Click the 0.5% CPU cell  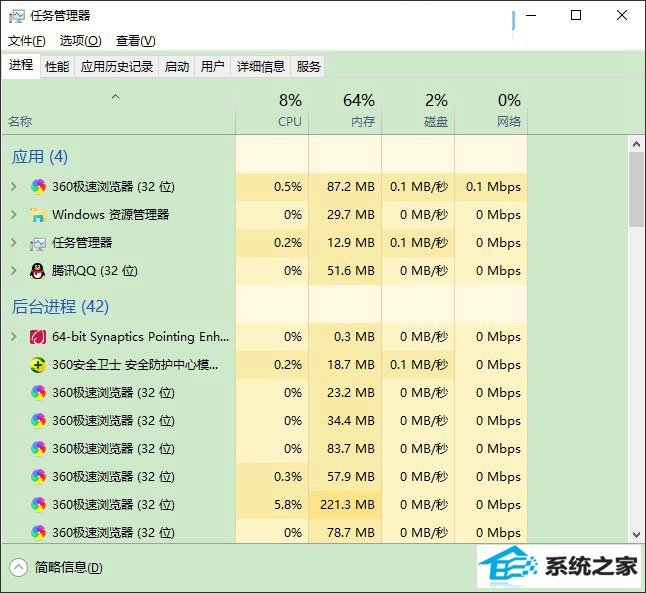(x=272, y=187)
